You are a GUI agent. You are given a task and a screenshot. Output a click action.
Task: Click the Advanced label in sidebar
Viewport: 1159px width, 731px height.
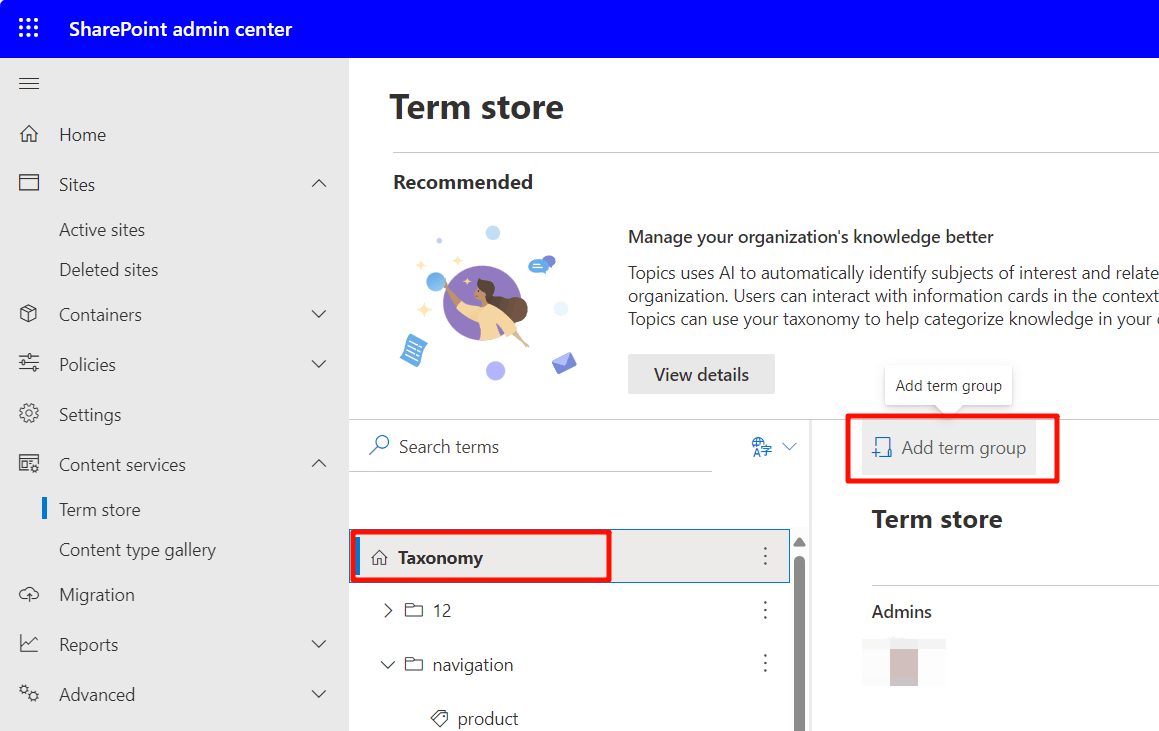[x=97, y=695]
